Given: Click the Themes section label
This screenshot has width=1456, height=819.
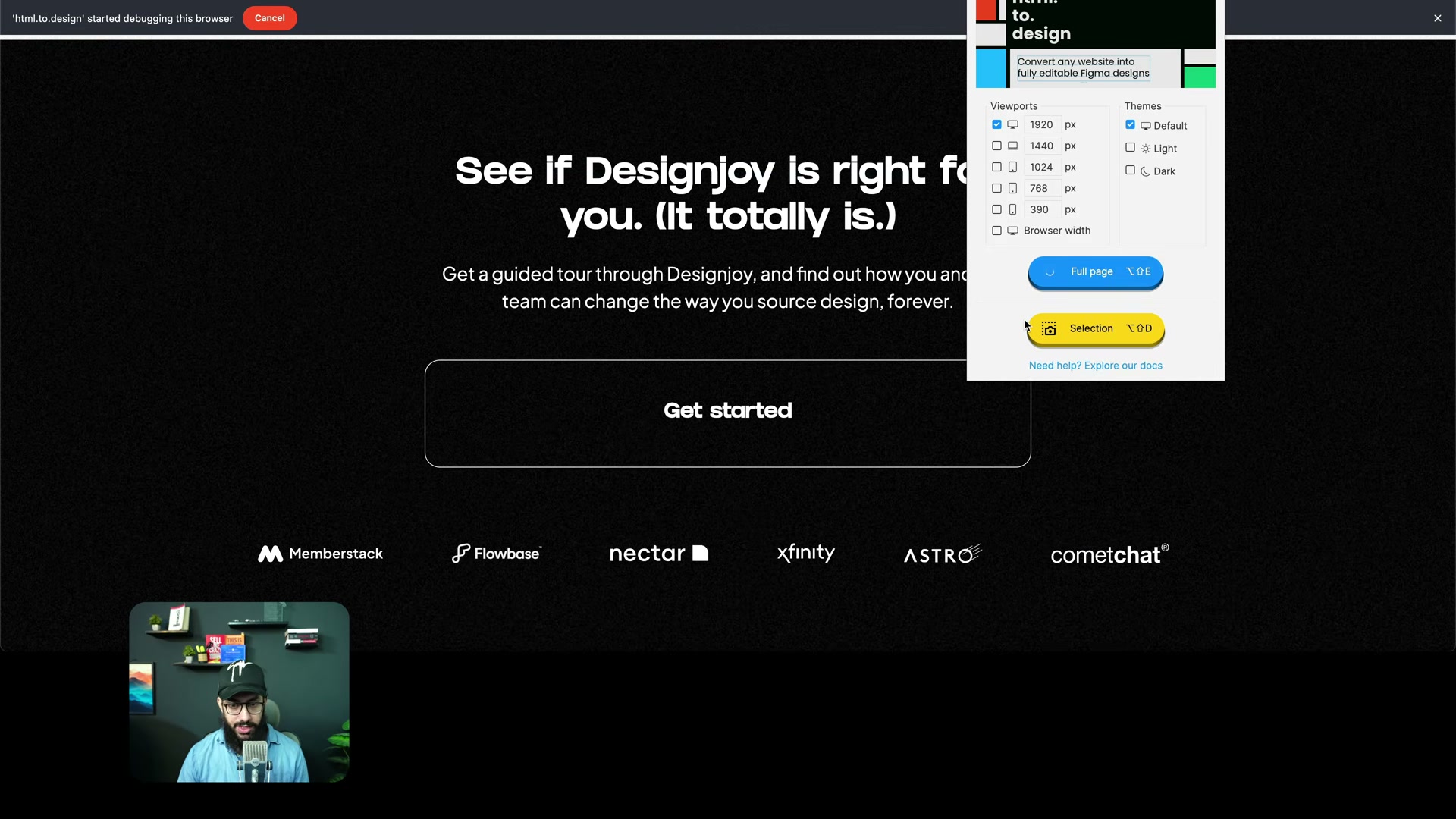Looking at the screenshot, I should point(1143,106).
